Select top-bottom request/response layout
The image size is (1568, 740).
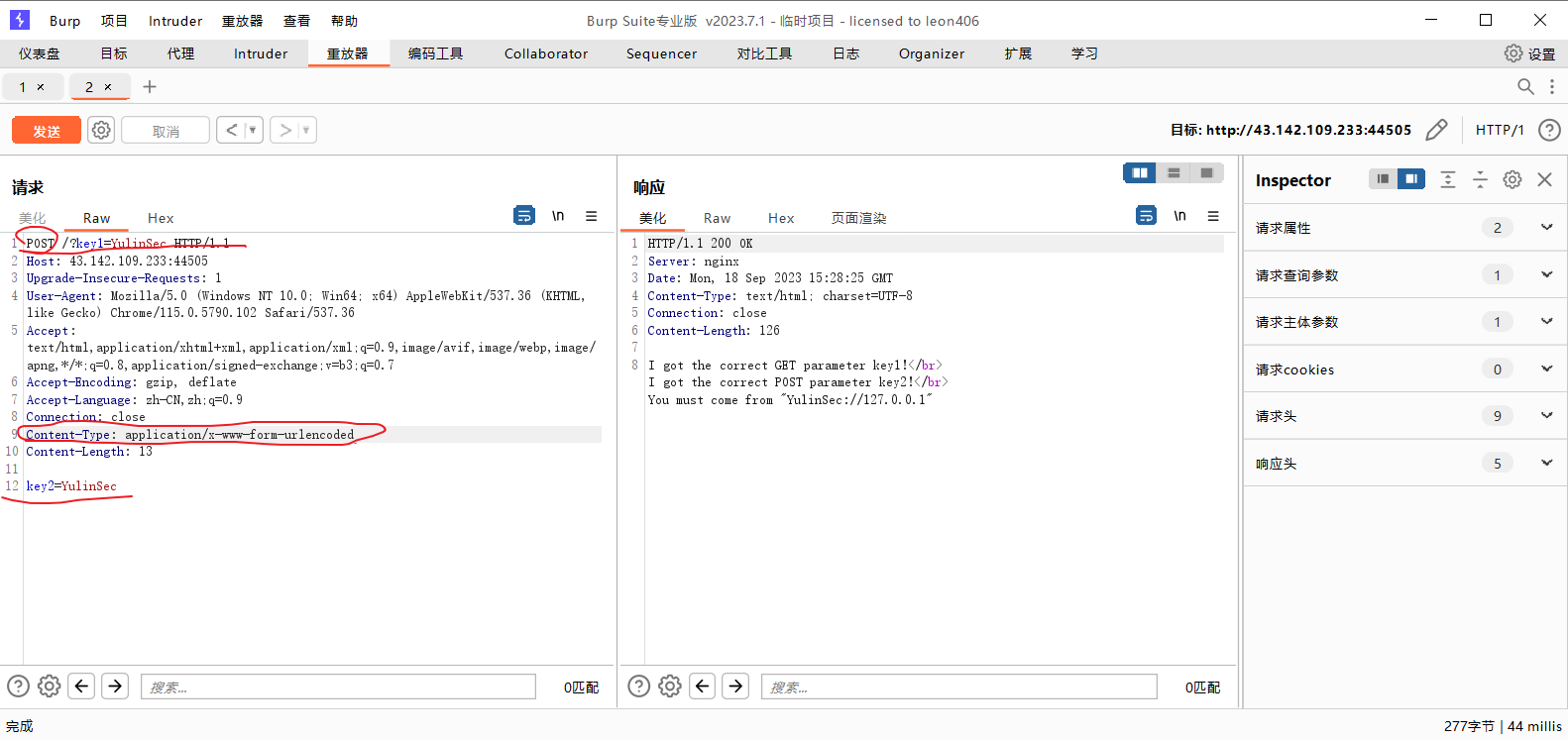click(x=1174, y=173)
